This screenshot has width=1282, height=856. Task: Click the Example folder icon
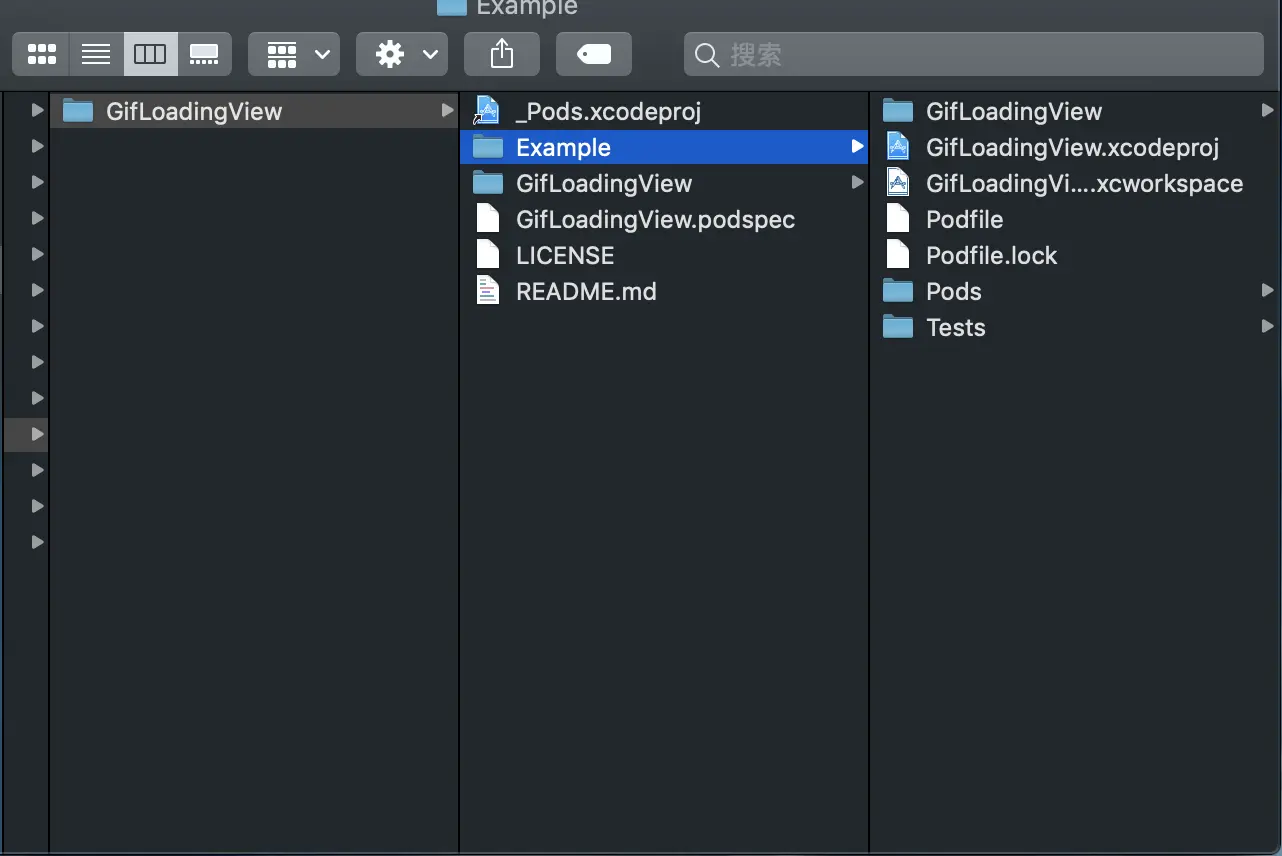488,147
